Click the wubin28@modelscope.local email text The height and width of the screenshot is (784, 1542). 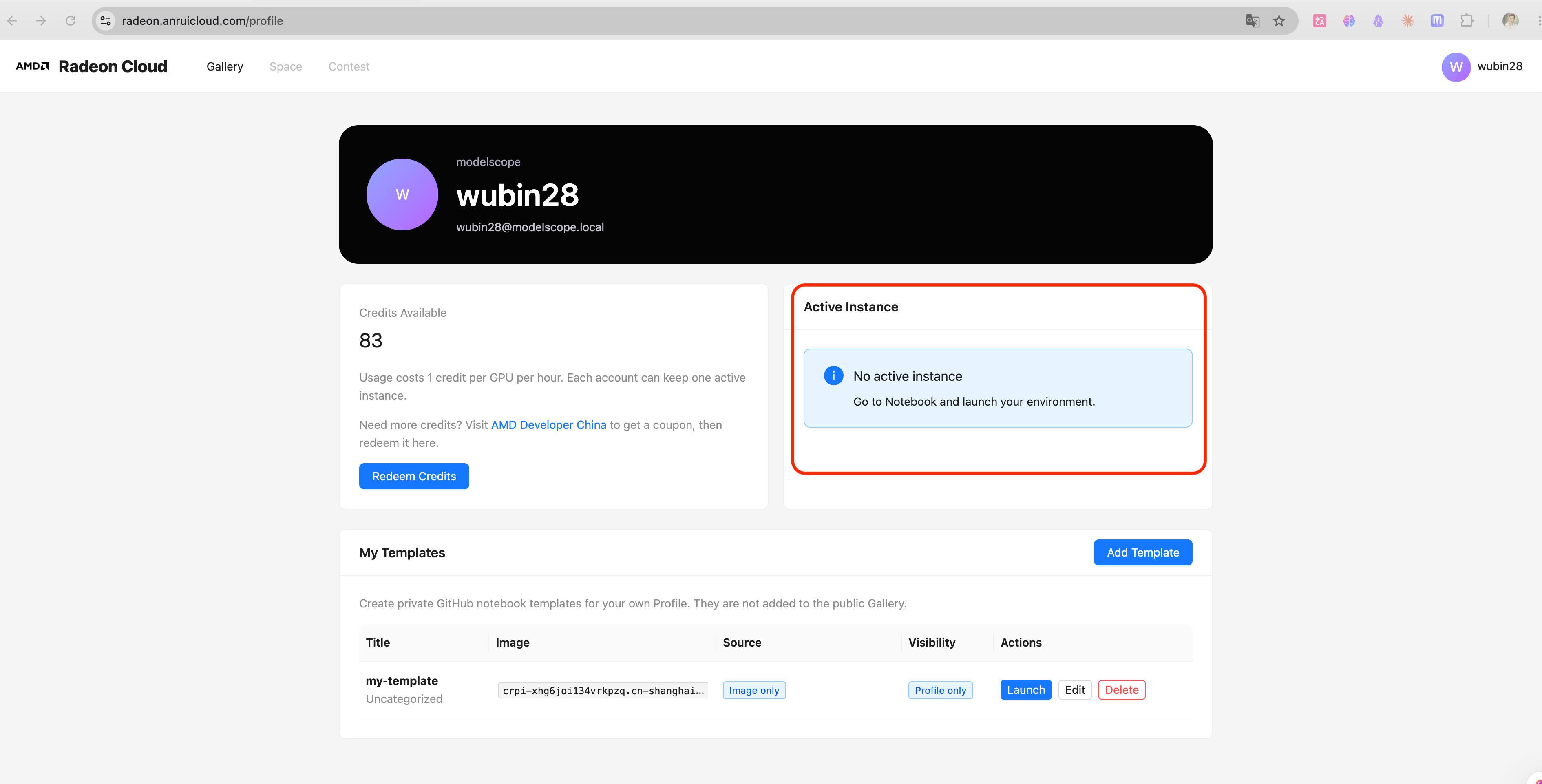coord(530,227)
